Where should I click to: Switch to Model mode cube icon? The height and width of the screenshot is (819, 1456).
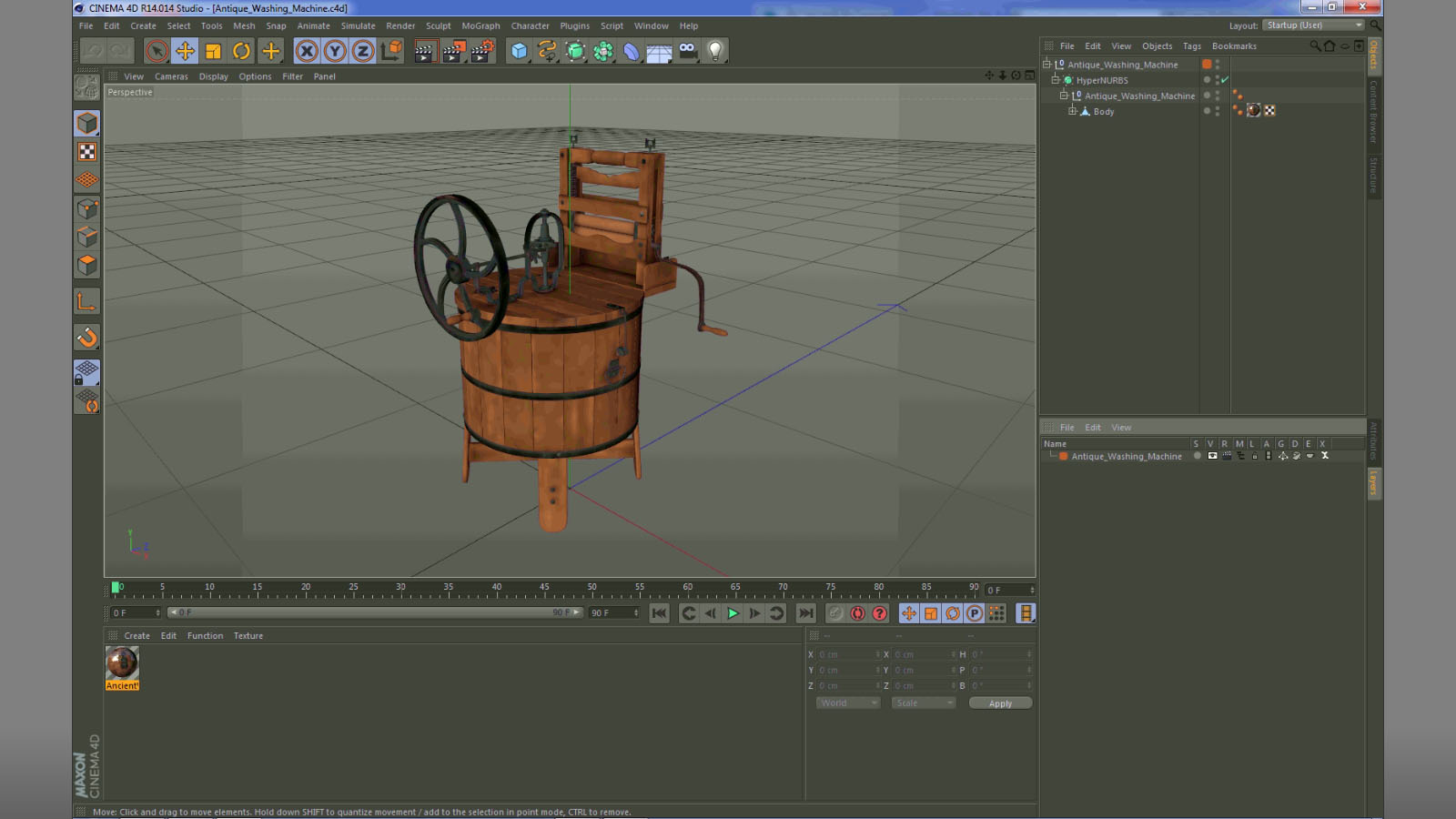coord(87,123)
